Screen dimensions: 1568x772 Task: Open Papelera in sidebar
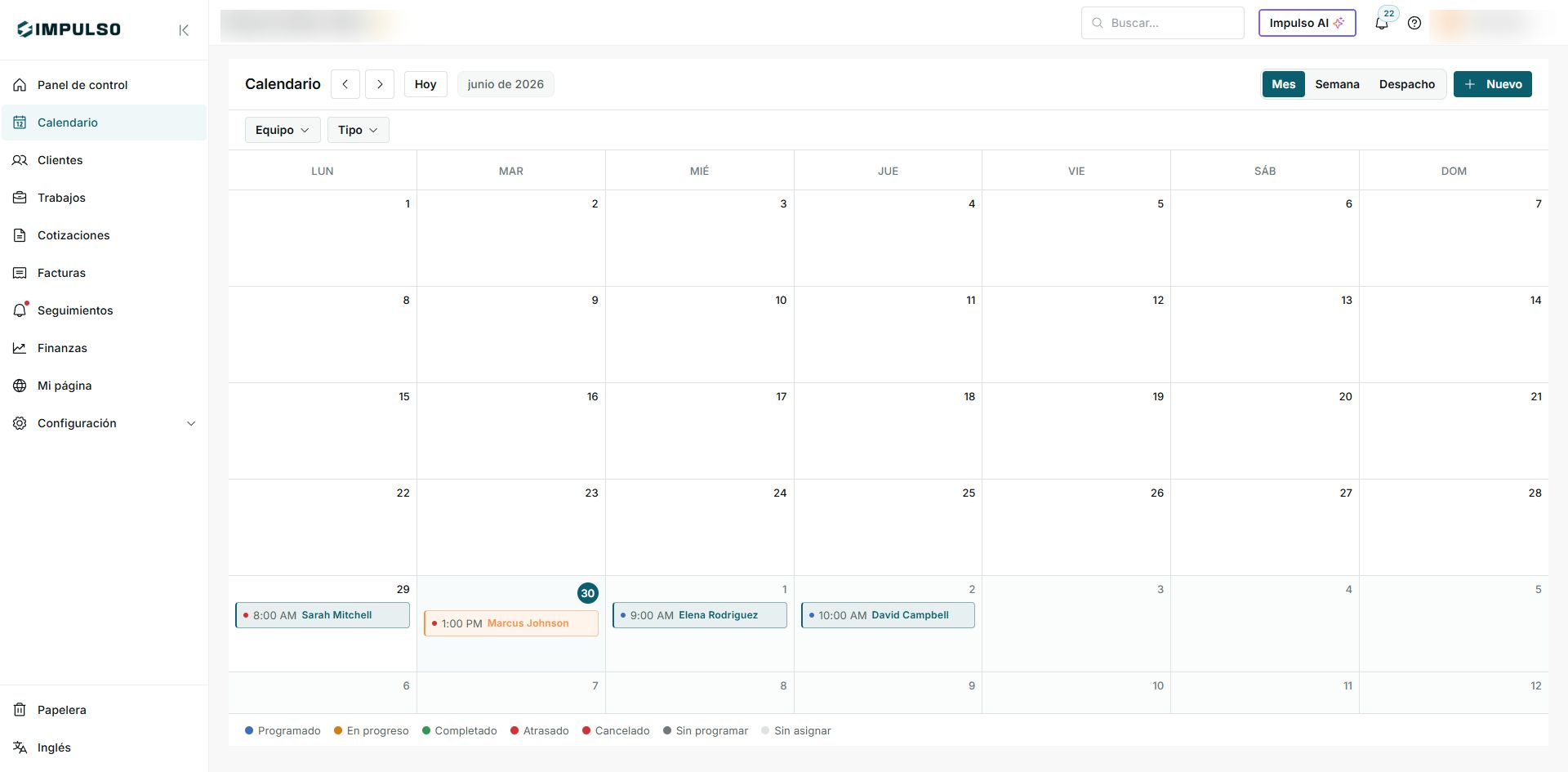[104, 710]
